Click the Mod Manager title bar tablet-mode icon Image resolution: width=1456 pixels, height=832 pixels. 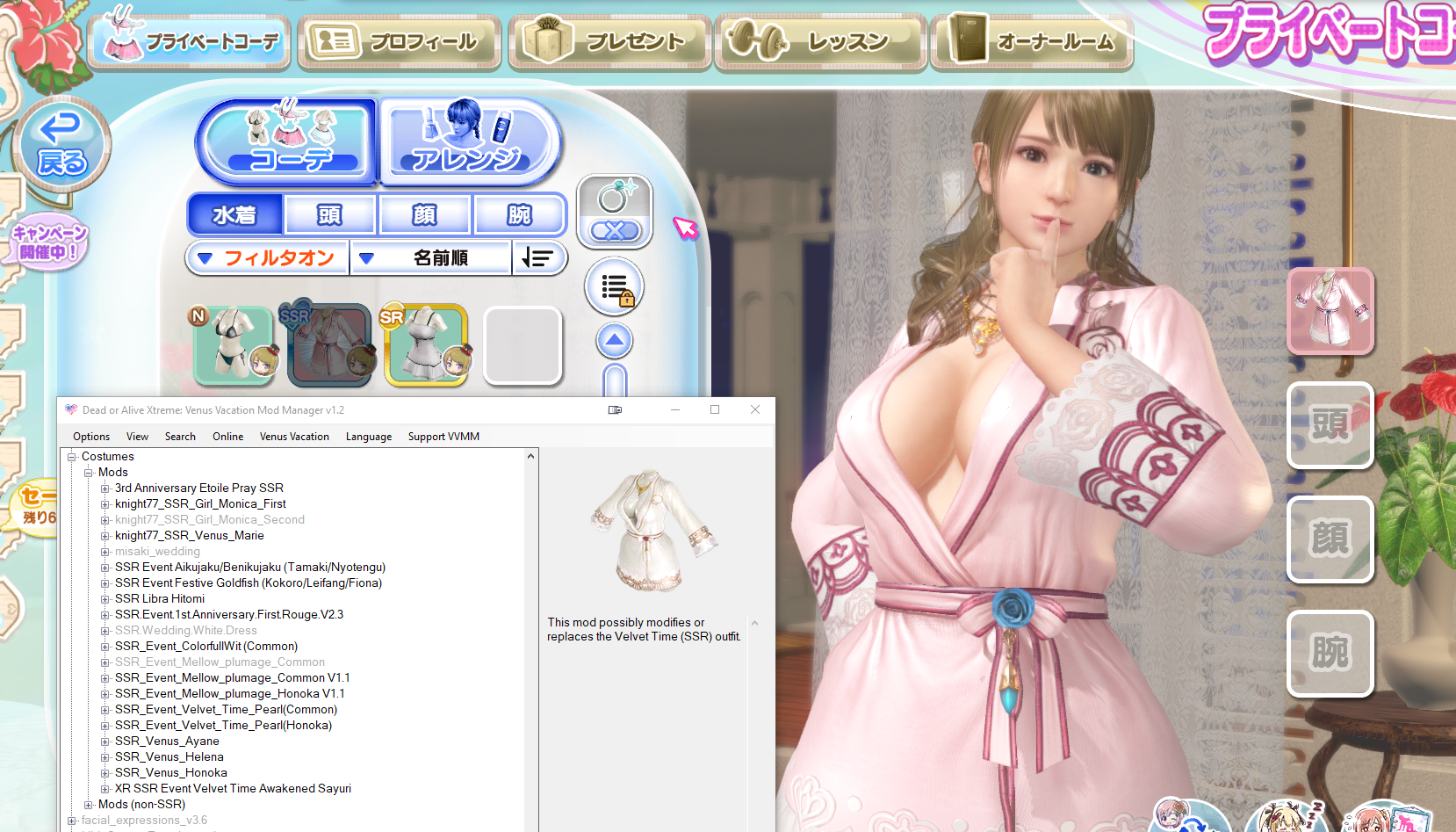tap(615, 410)
